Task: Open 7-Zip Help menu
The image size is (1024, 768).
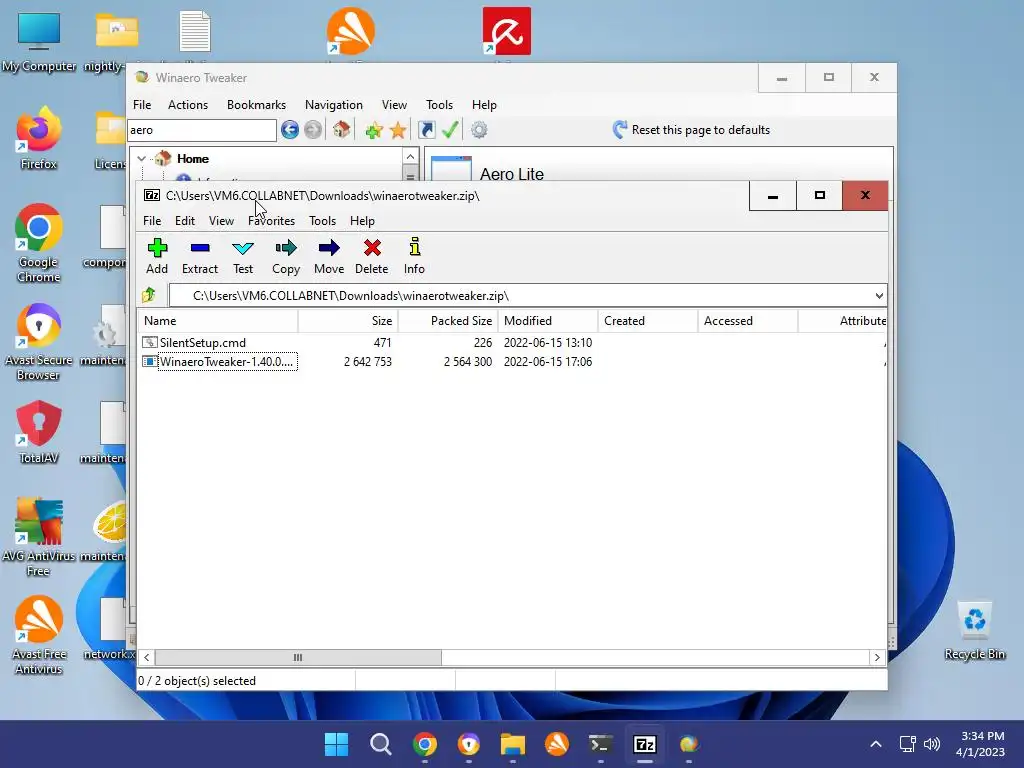Action: 362,221
